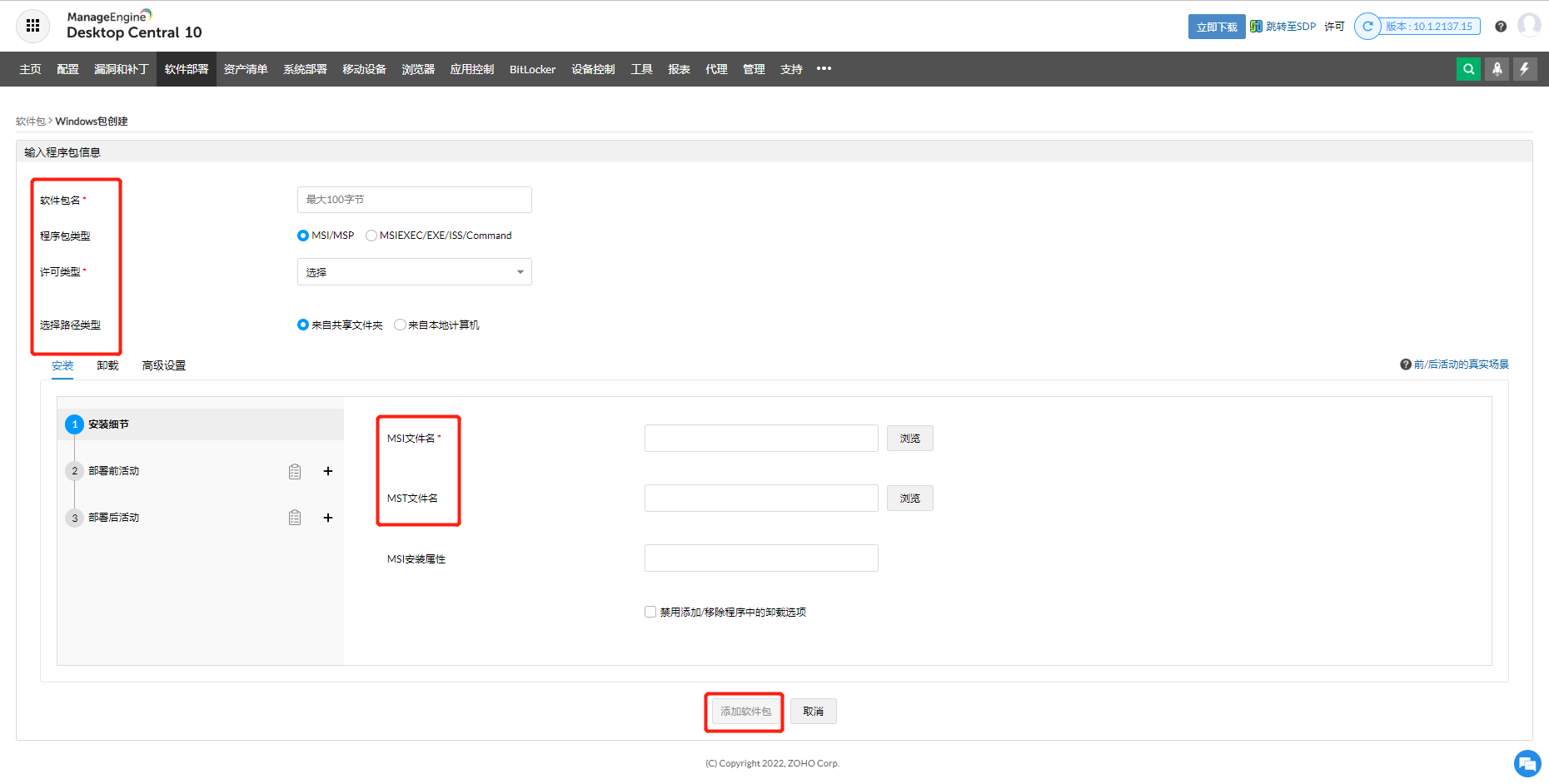Select the MSIEXEC/EXE/ISS/Command package type
Screen dimensions: 1549x784
(x=371, y=236)
